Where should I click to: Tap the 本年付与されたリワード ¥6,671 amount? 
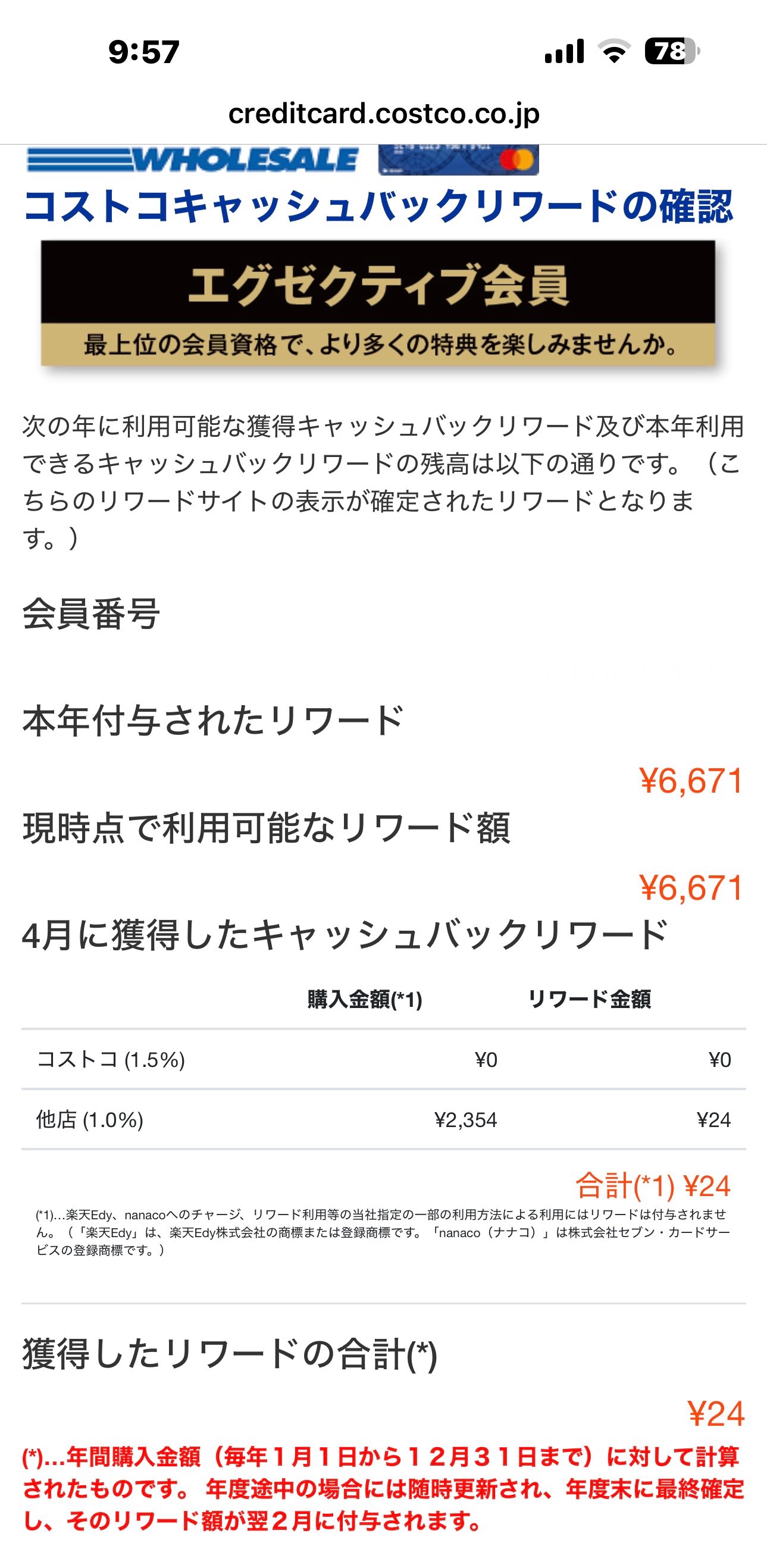(691, 781)
